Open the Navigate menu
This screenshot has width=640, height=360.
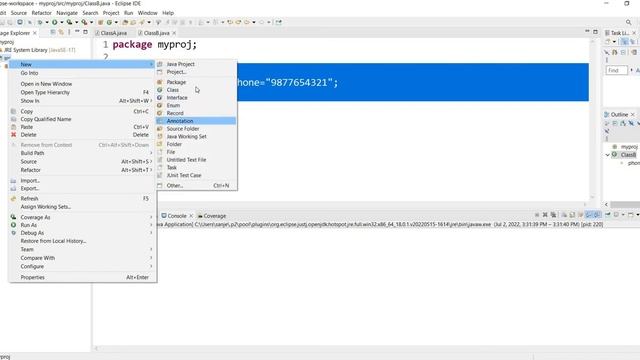[67, 13]
